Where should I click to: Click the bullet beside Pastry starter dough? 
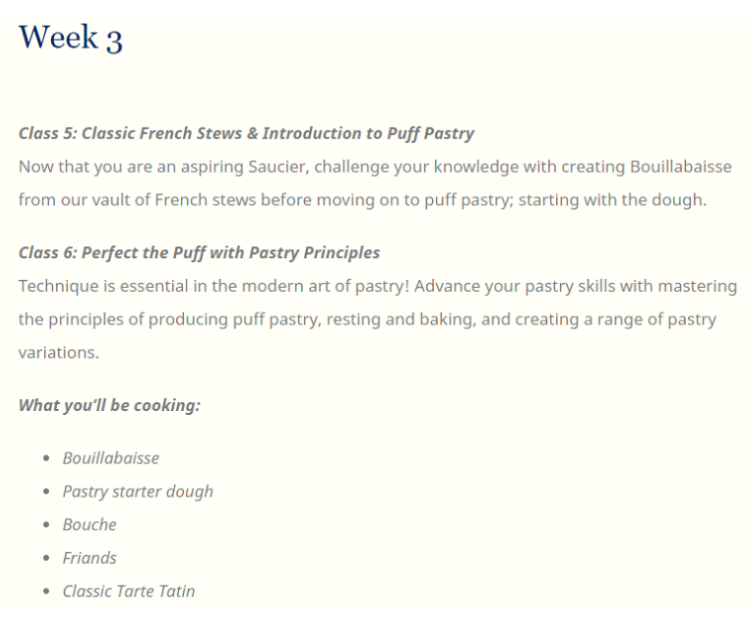pyautogui.click(x=46, y=491)
